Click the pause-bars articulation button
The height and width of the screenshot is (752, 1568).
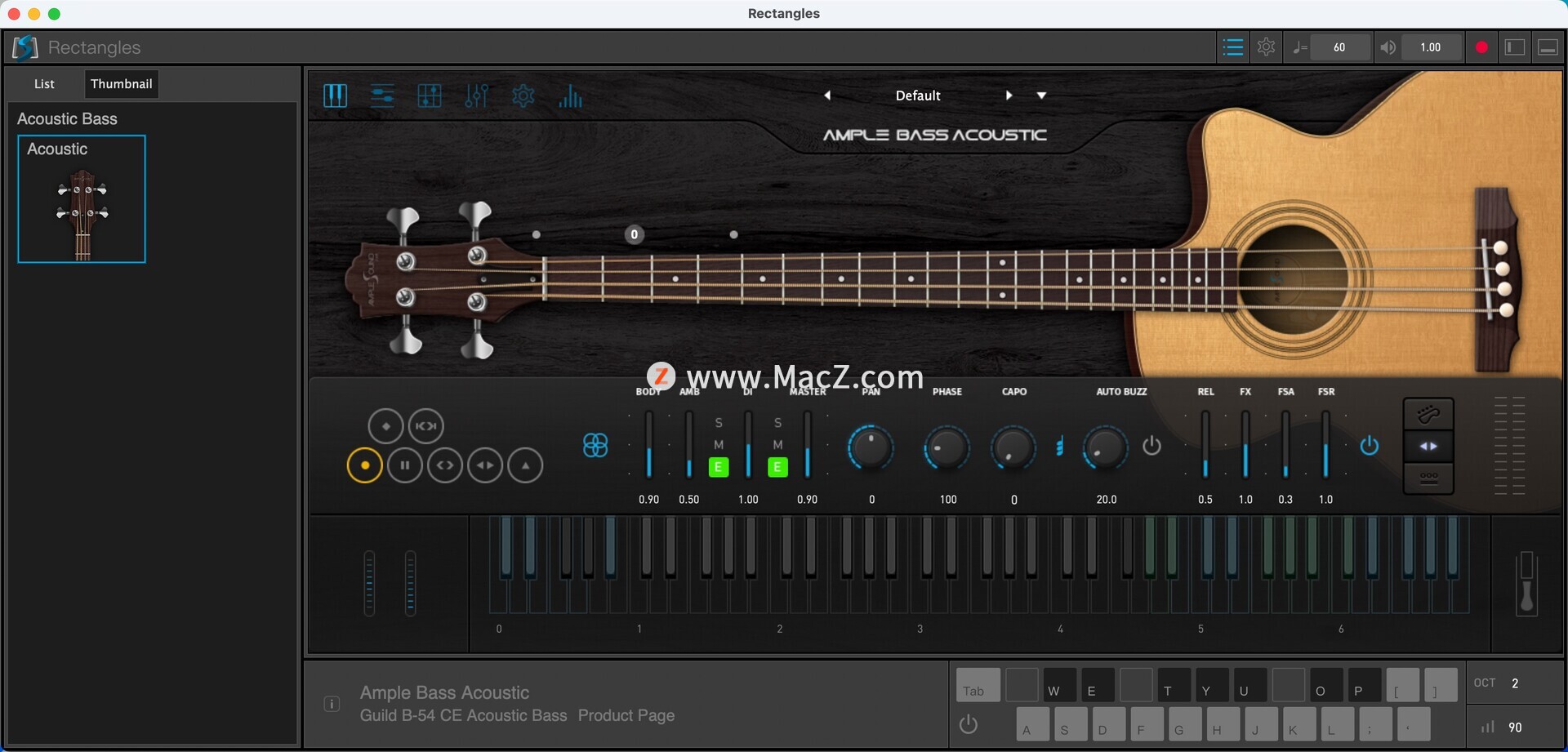(x=405, y=465)
